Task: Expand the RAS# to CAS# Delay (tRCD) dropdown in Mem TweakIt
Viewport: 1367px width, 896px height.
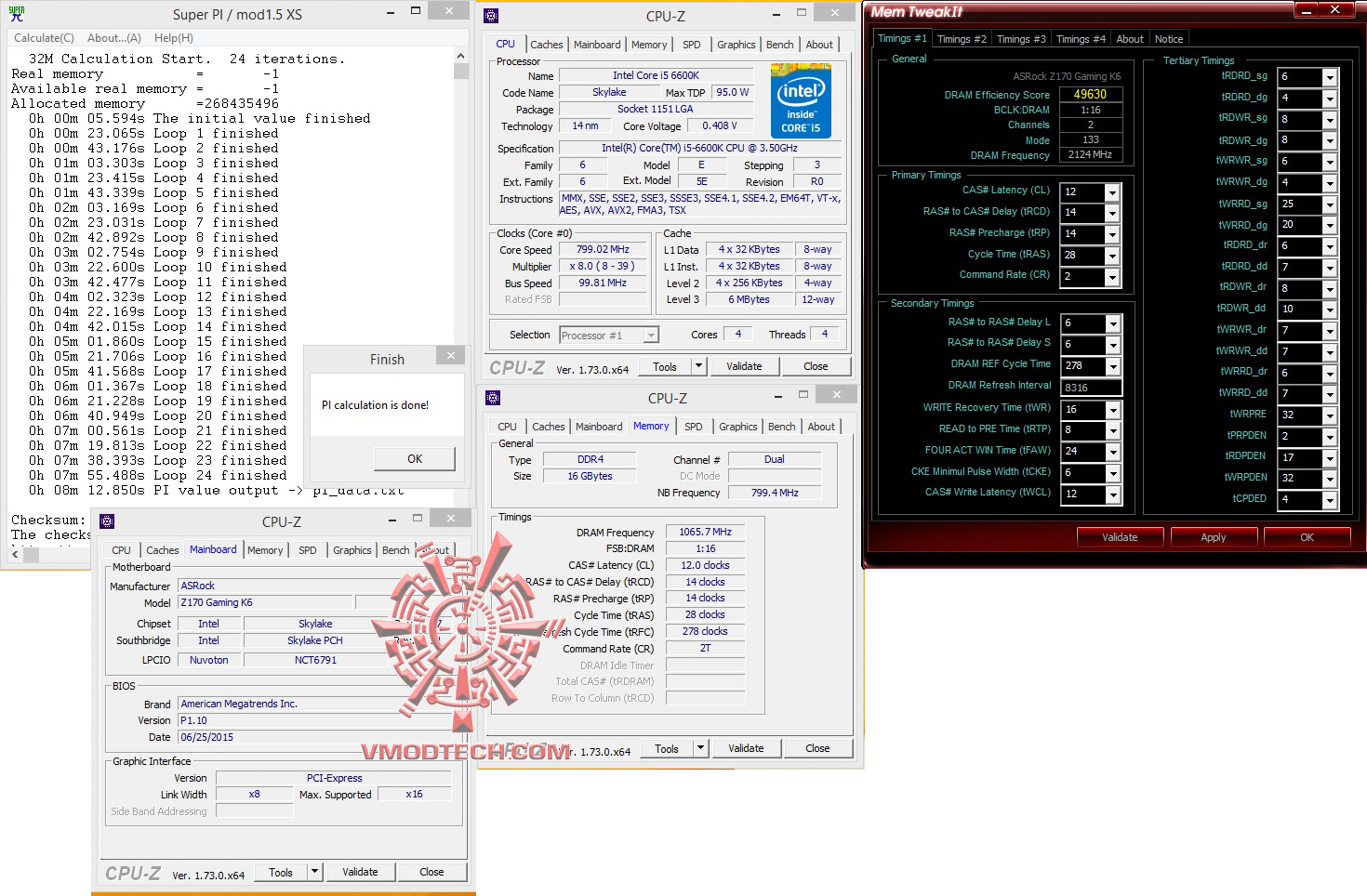Action: tap(1112, 214)
